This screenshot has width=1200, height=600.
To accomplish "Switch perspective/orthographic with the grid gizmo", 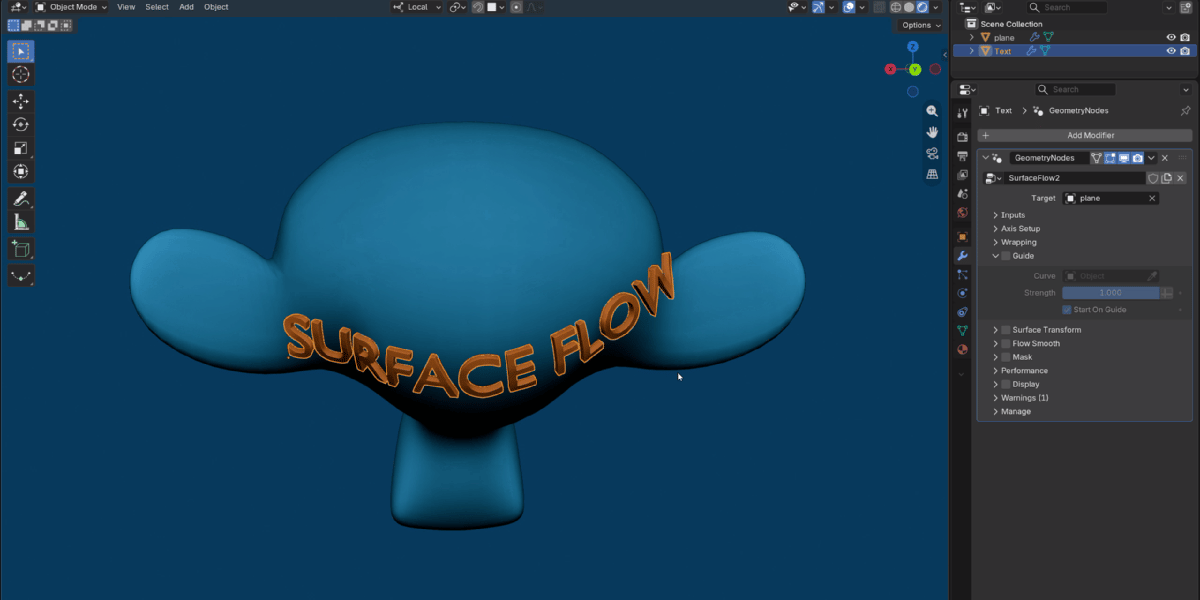I will [932, 174].
